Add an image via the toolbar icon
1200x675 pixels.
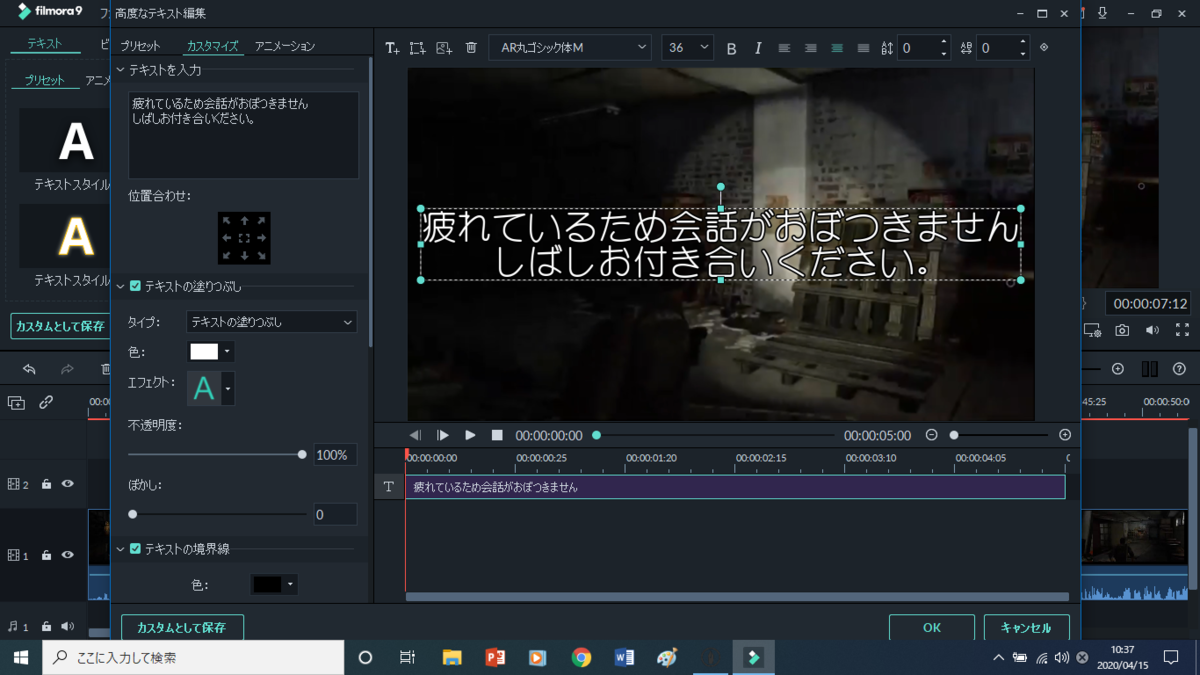(x=444, y=48)
